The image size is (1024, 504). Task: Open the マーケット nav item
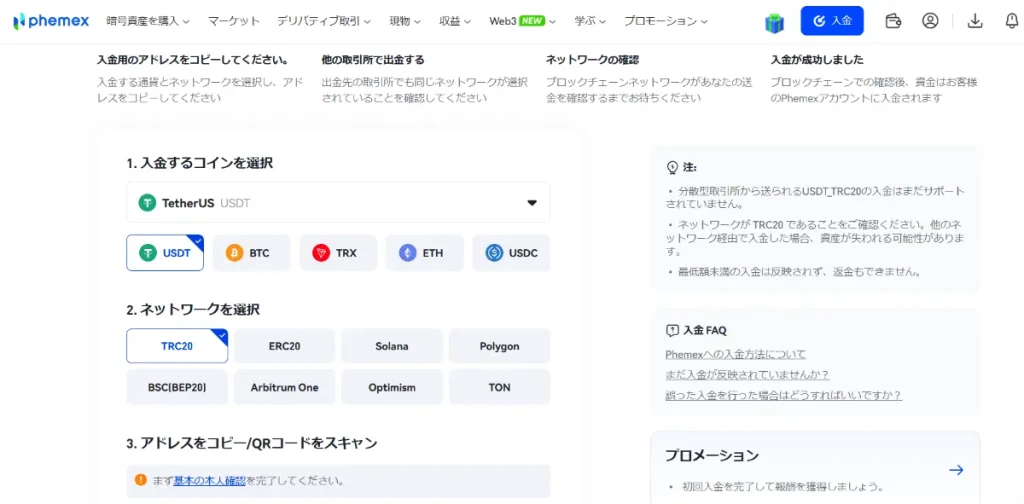(234, 21)
